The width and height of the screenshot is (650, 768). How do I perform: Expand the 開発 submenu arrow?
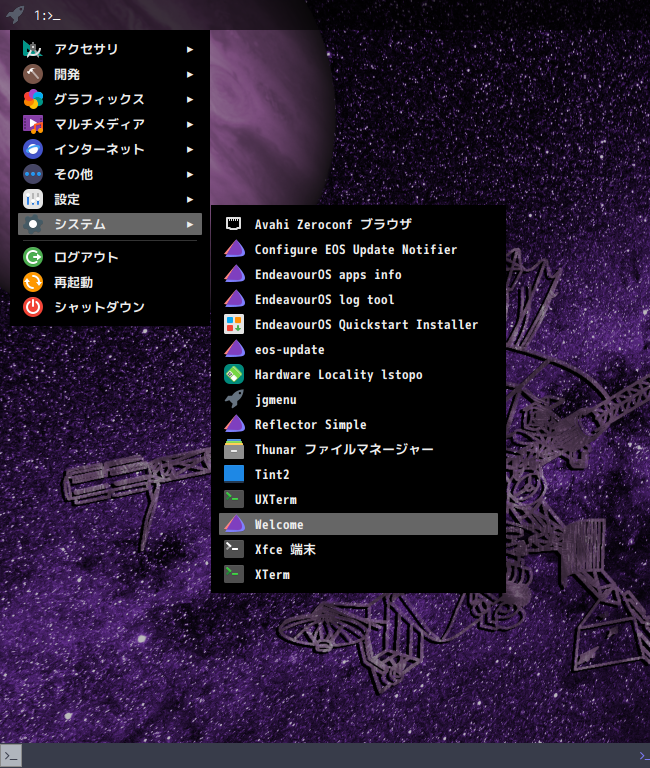pyautogui.click(x=190, y=74)
